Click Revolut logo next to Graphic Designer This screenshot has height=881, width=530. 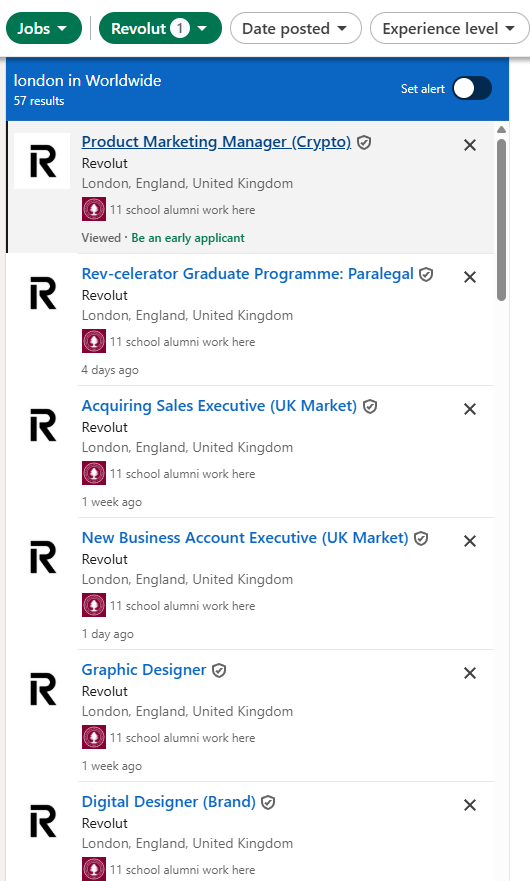(43, 689)
